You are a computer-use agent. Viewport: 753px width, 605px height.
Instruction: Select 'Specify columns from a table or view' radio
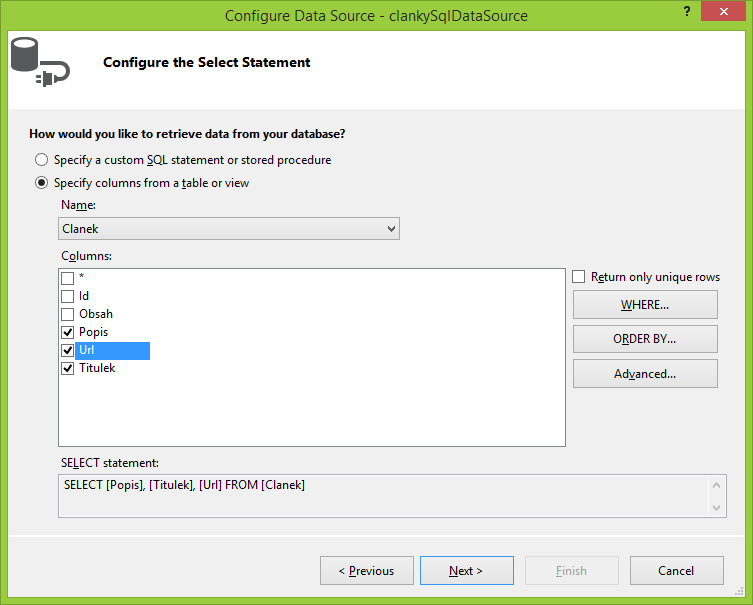point(42,183)
